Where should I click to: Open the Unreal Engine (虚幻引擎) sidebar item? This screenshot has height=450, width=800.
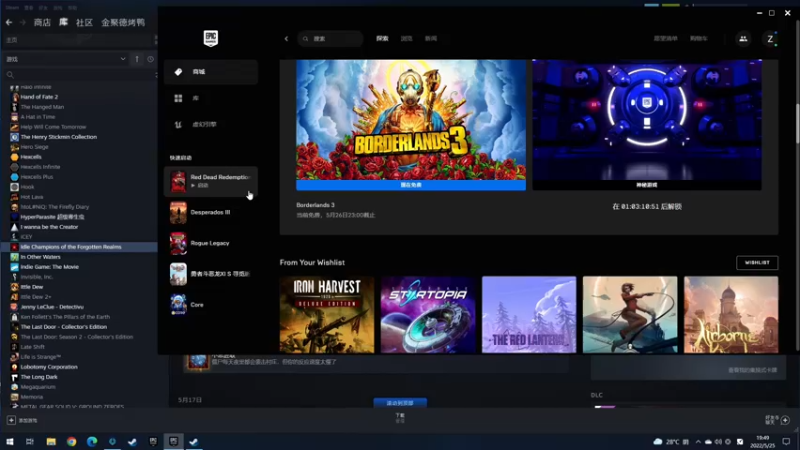click(211, 124)
